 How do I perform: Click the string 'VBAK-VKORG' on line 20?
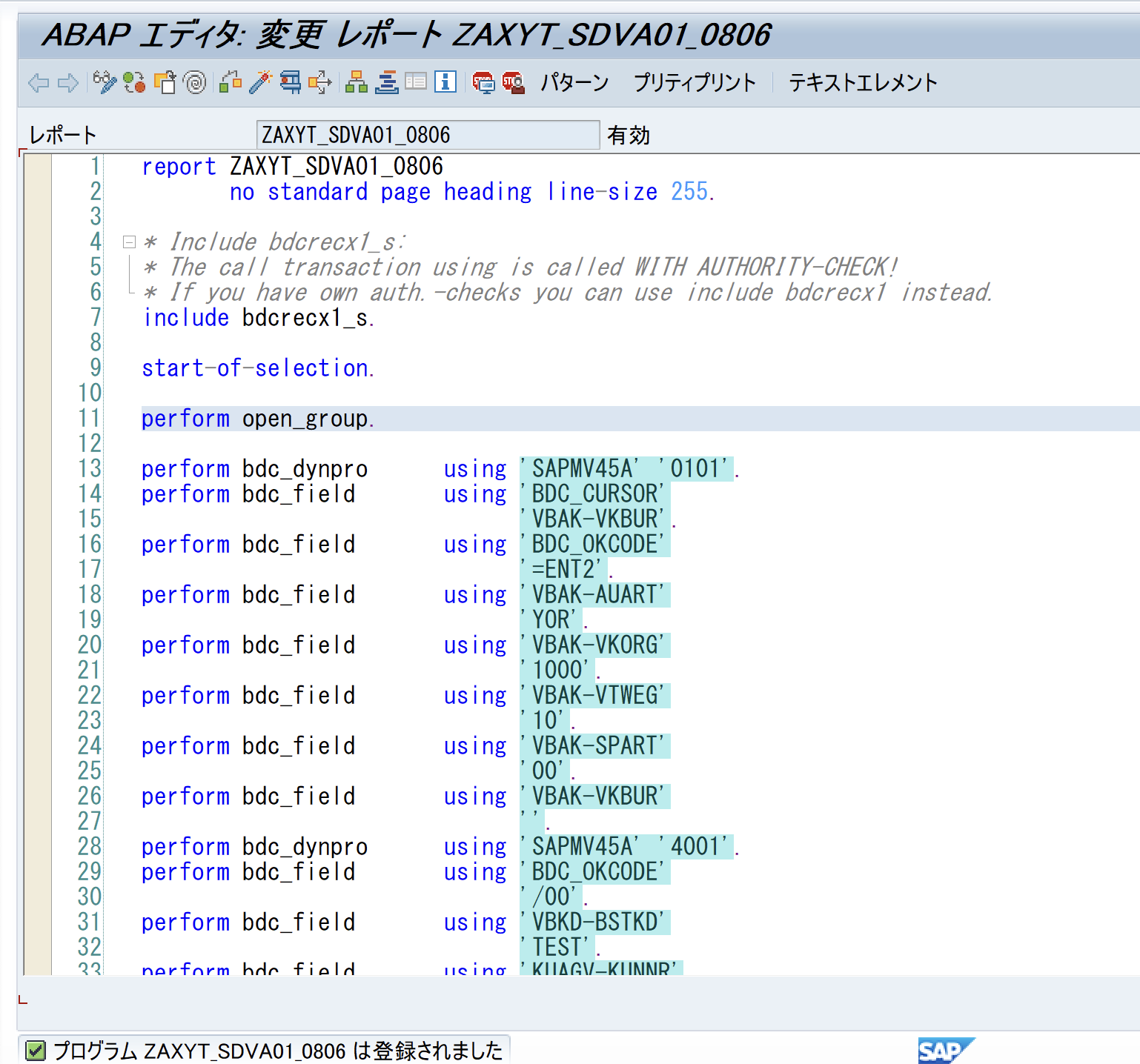(595, 645)
